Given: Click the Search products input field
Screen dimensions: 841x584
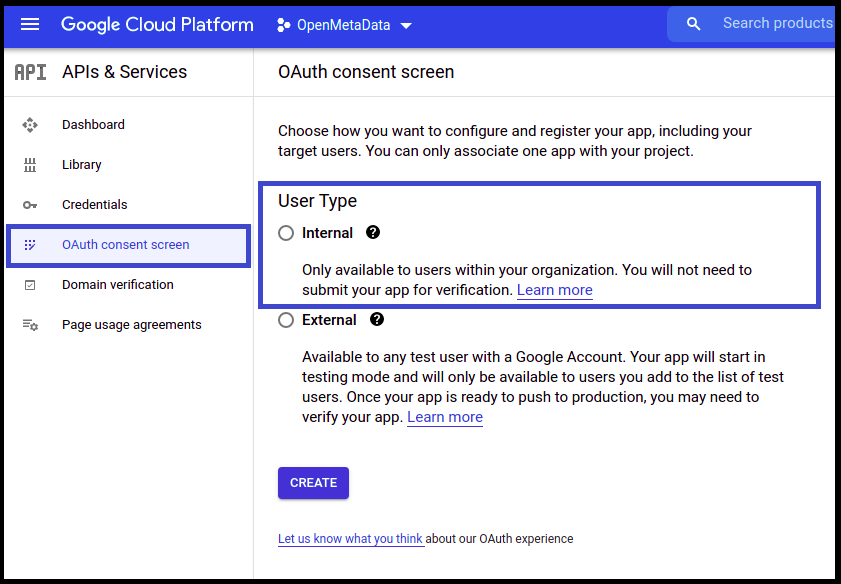Looking at the screenshot, I should pyautogui.click(x=776, y=24).
